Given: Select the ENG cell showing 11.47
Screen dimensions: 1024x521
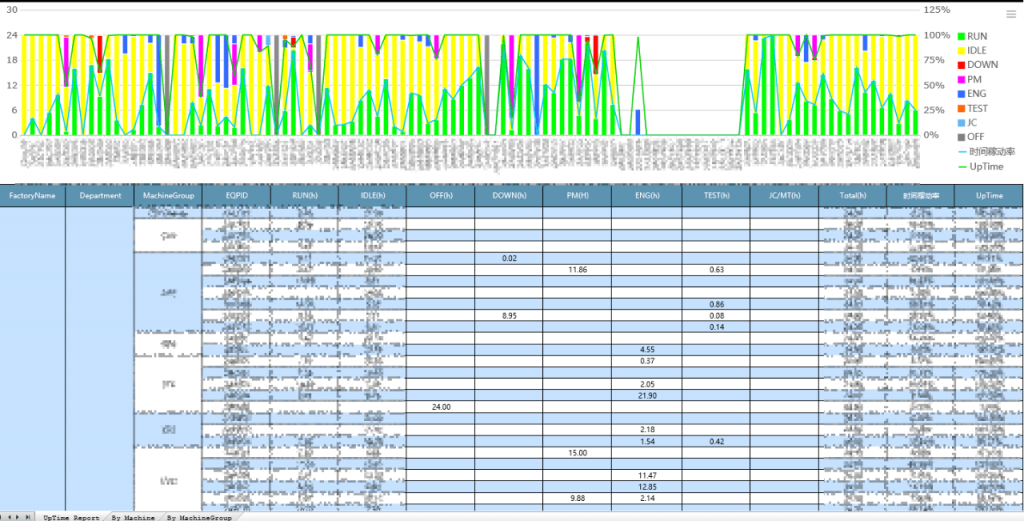Looking at the screenshot, I should [x=647, y=475].
